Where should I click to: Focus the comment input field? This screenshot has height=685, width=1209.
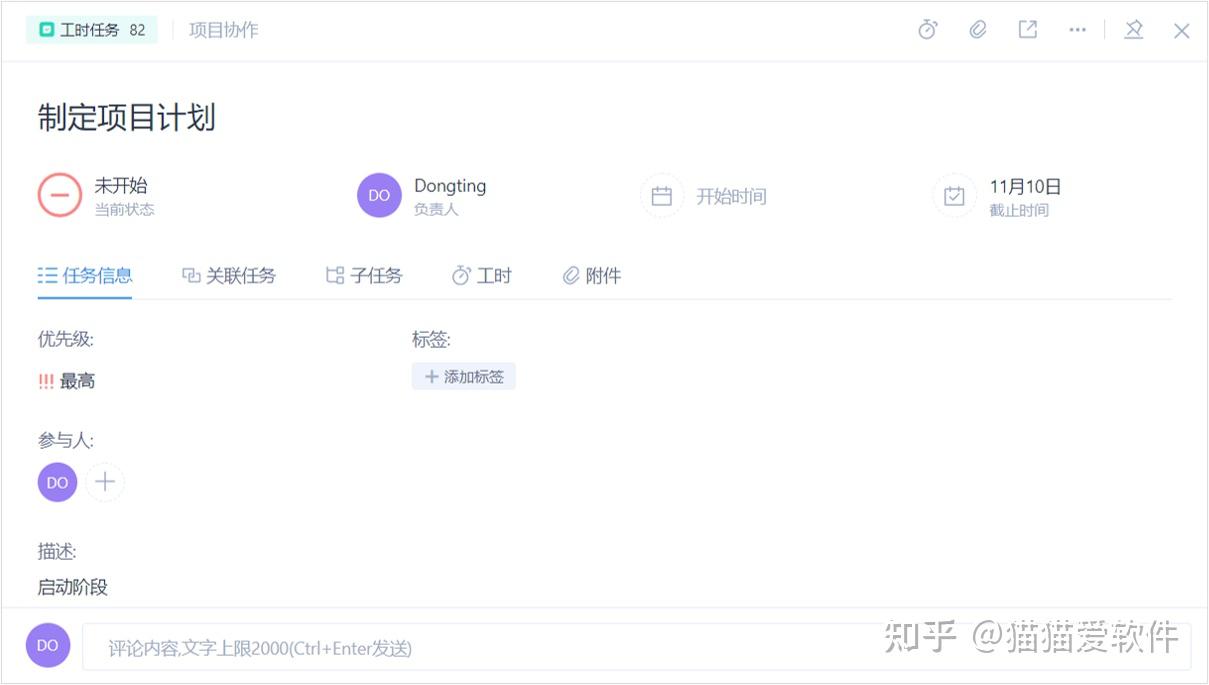click(637, 647)
